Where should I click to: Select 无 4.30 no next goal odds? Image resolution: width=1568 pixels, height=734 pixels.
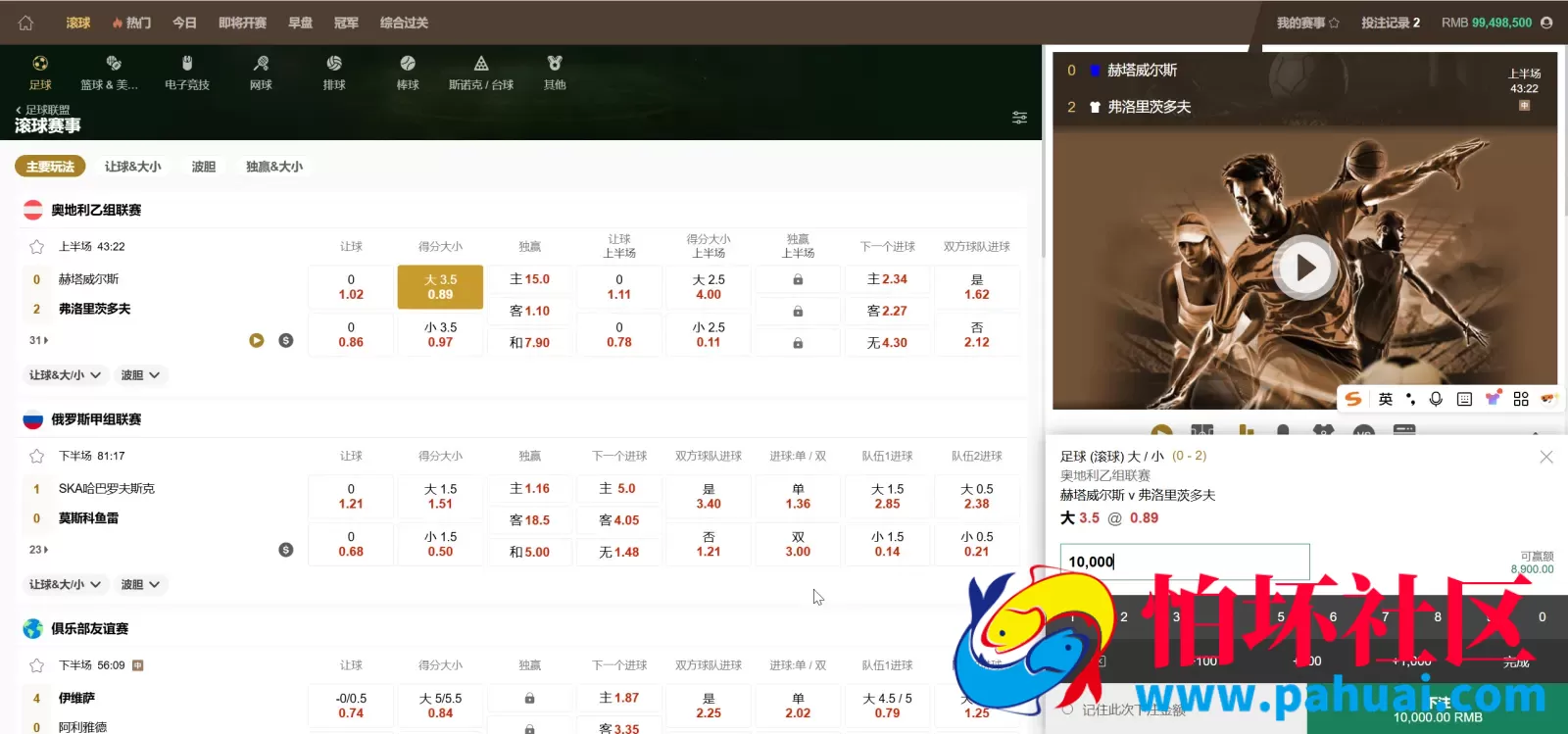(x=887, y=343)
